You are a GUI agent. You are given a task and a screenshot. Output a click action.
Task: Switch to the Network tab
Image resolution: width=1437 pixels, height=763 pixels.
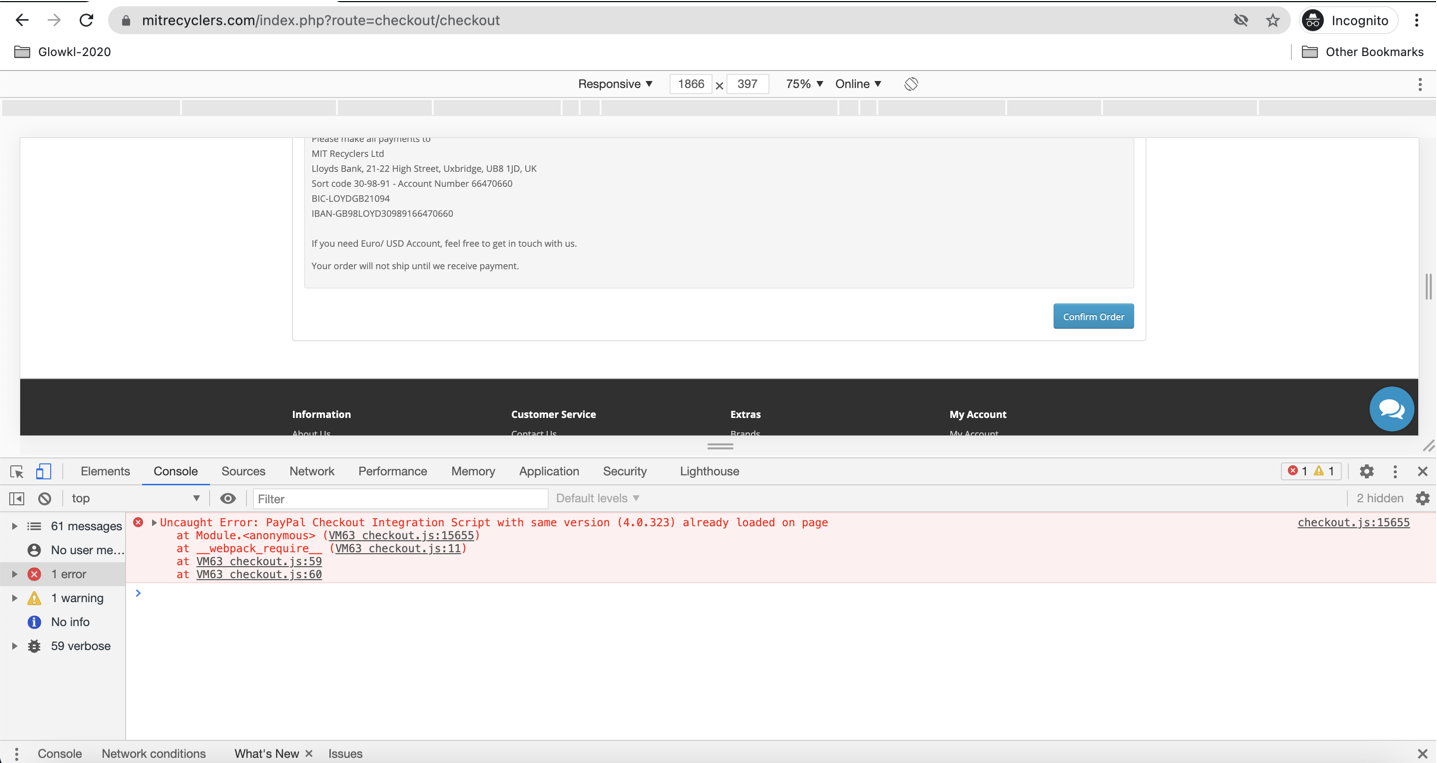312,471
